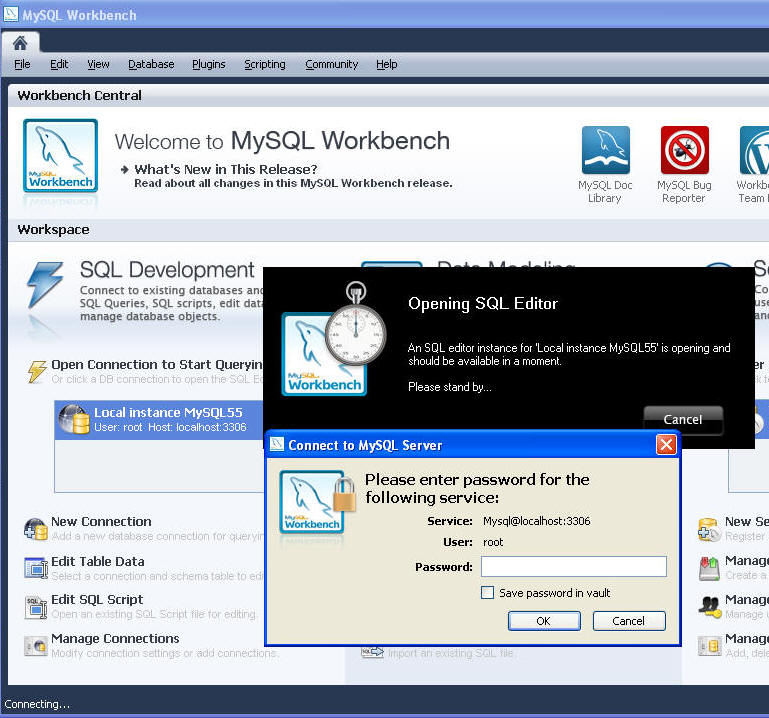This screenshot has width=769, height=718.
Task: Click the padlock Workbench icon in password dialog
Action: pyautogui.click(x=317, y=501)
